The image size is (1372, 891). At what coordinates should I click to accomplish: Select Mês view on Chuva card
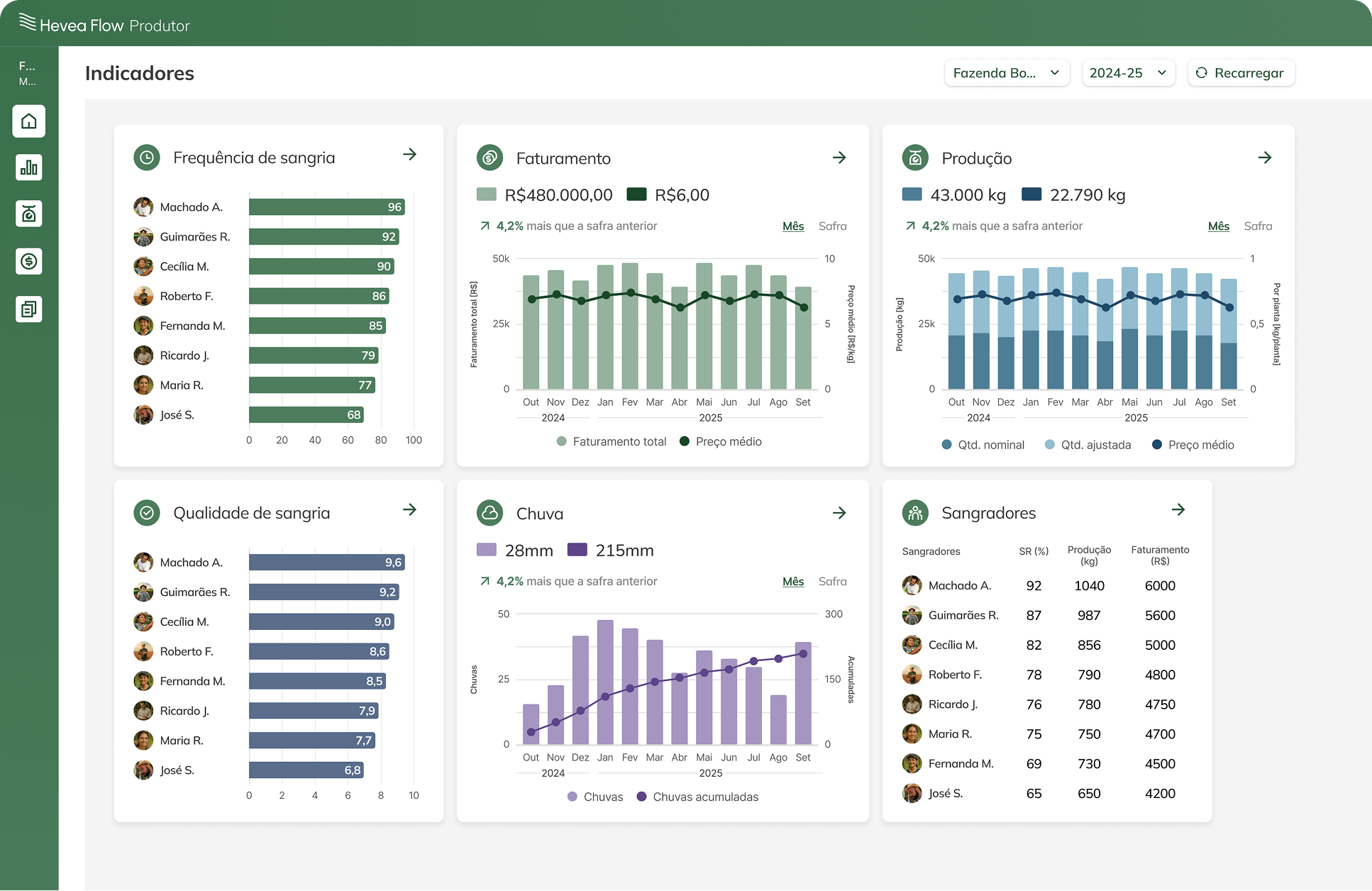pos(792,581)
